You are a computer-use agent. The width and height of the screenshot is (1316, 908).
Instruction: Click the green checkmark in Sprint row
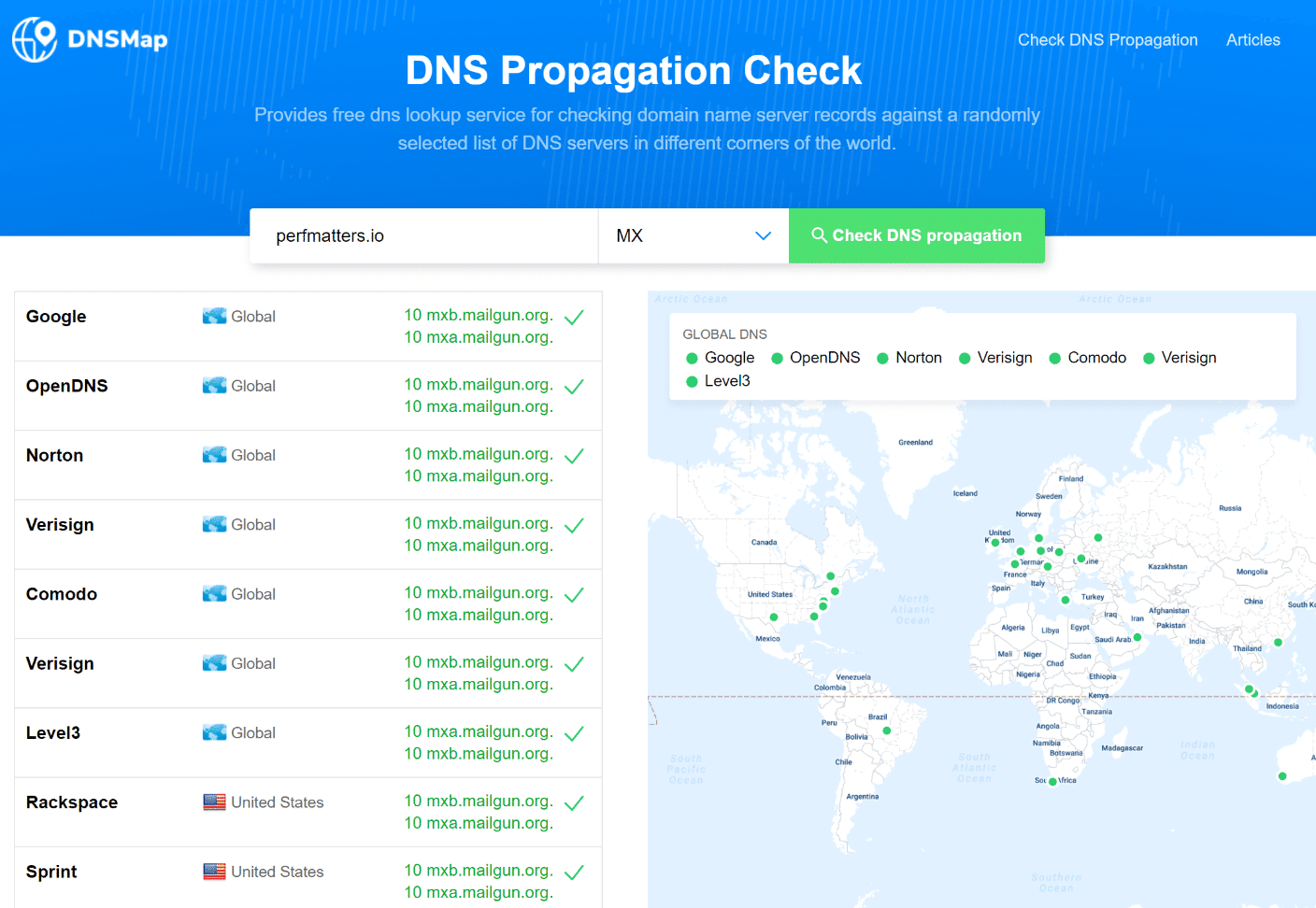575,873
